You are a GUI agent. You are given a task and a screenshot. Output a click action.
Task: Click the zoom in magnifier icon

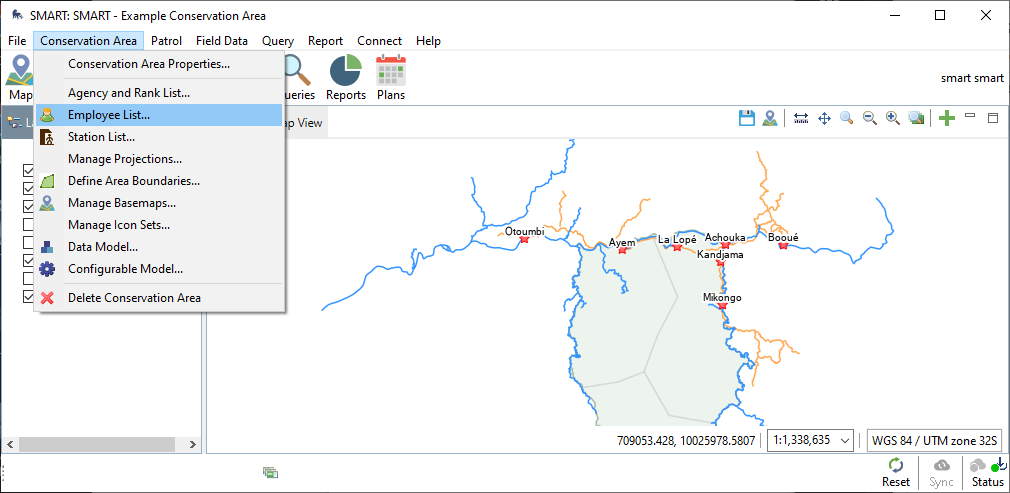pos(893,118)
